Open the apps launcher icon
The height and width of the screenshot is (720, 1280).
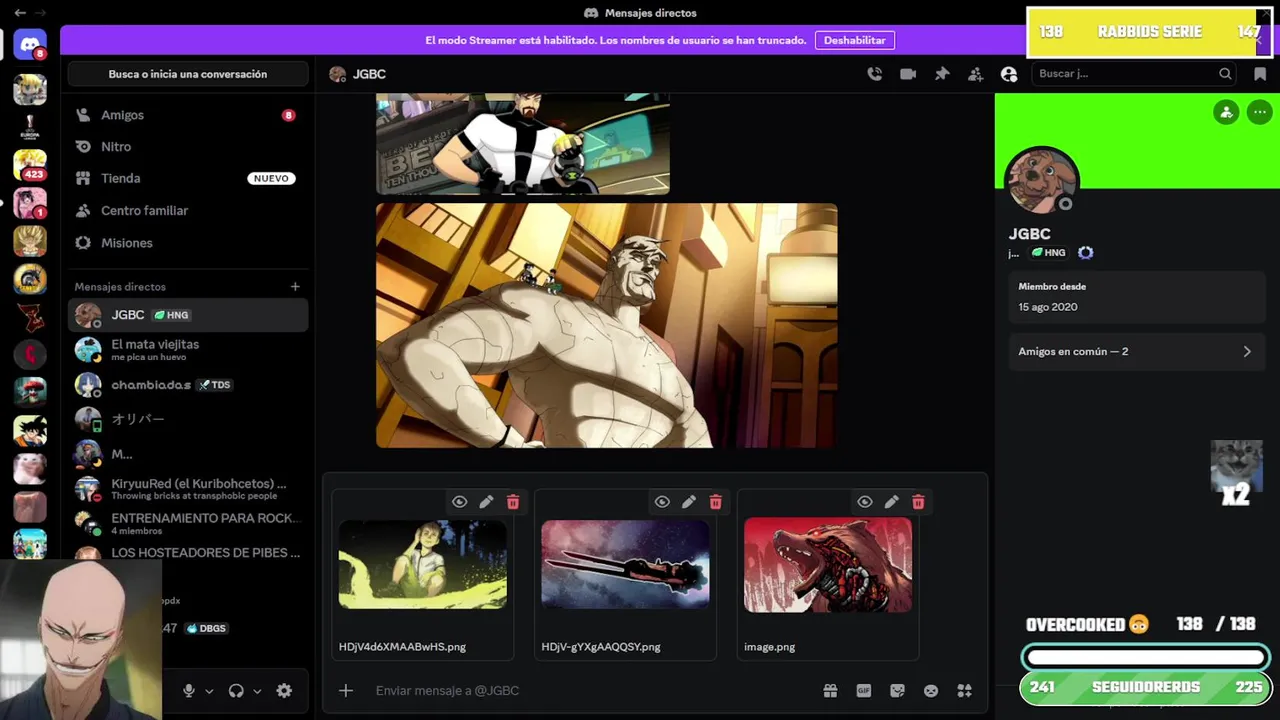pyautogui.click(x=965, y=691)
